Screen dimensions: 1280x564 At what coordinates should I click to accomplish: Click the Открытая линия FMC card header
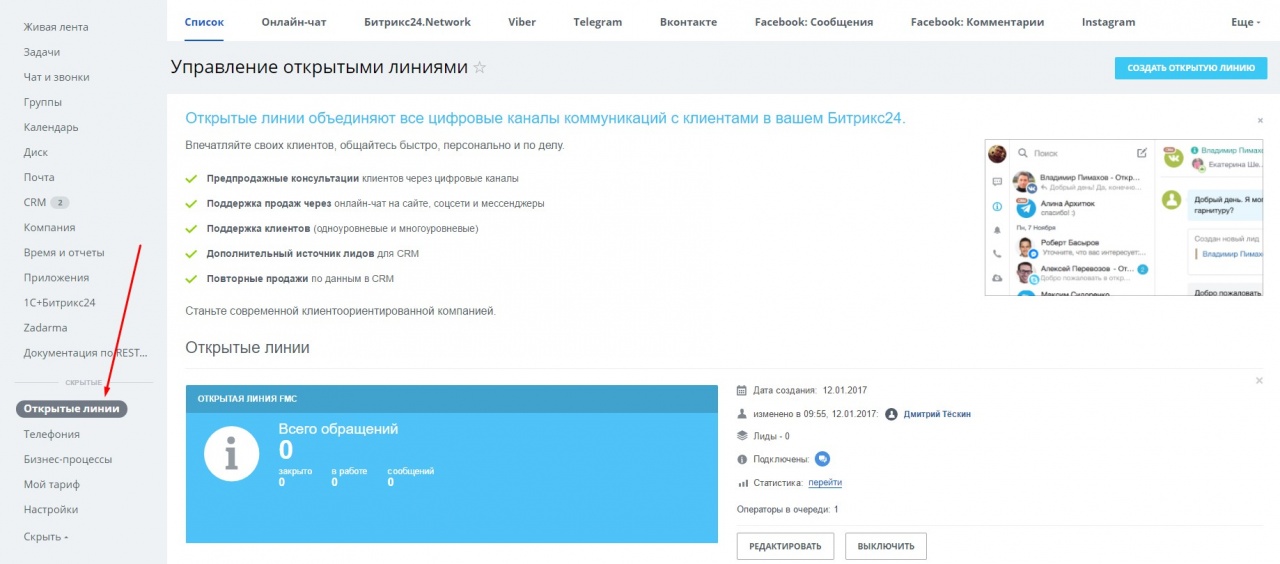click(x=452, y=398)
